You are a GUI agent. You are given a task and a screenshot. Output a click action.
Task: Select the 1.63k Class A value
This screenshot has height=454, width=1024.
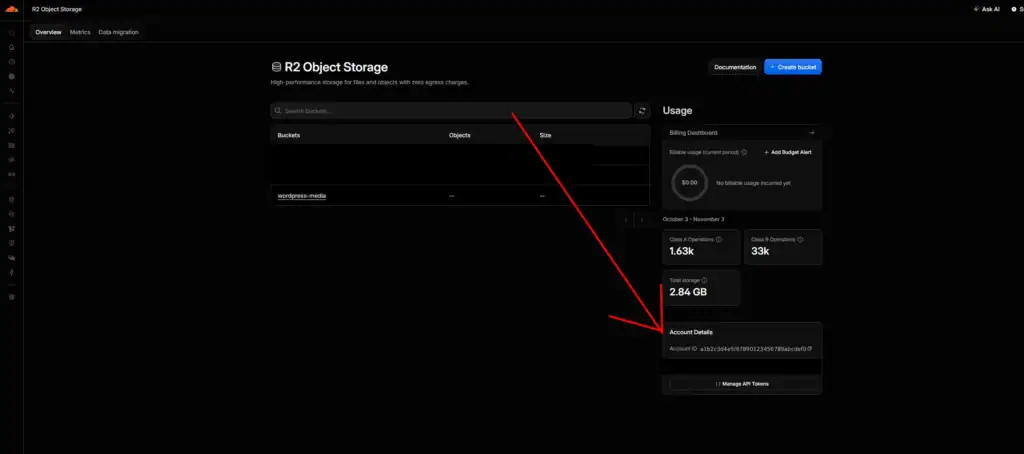(x=684, y=251)
